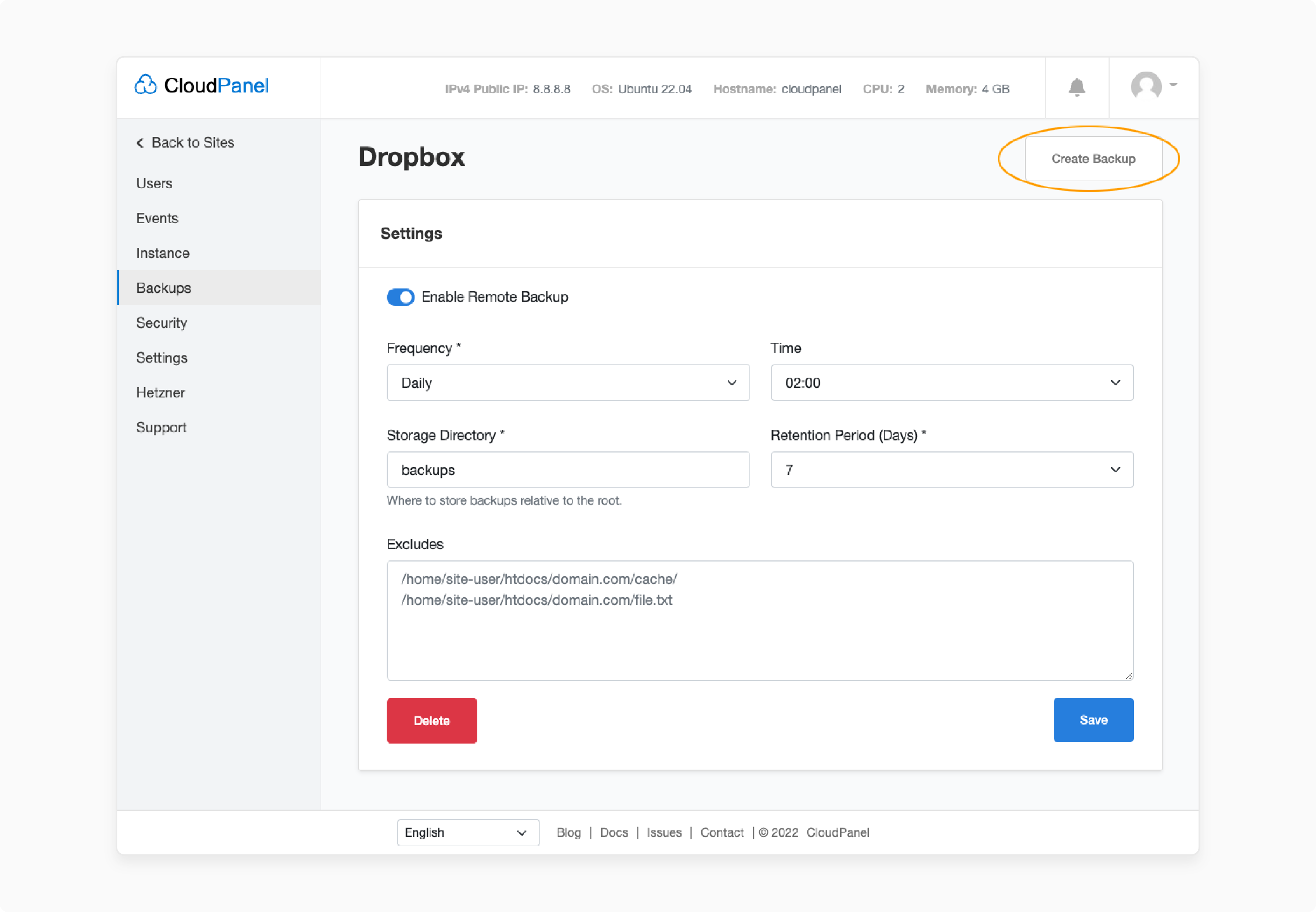Toggle Enable Remote Backup switch
The height and width of the screenshot is (912, 1316).
pos(400,297)
